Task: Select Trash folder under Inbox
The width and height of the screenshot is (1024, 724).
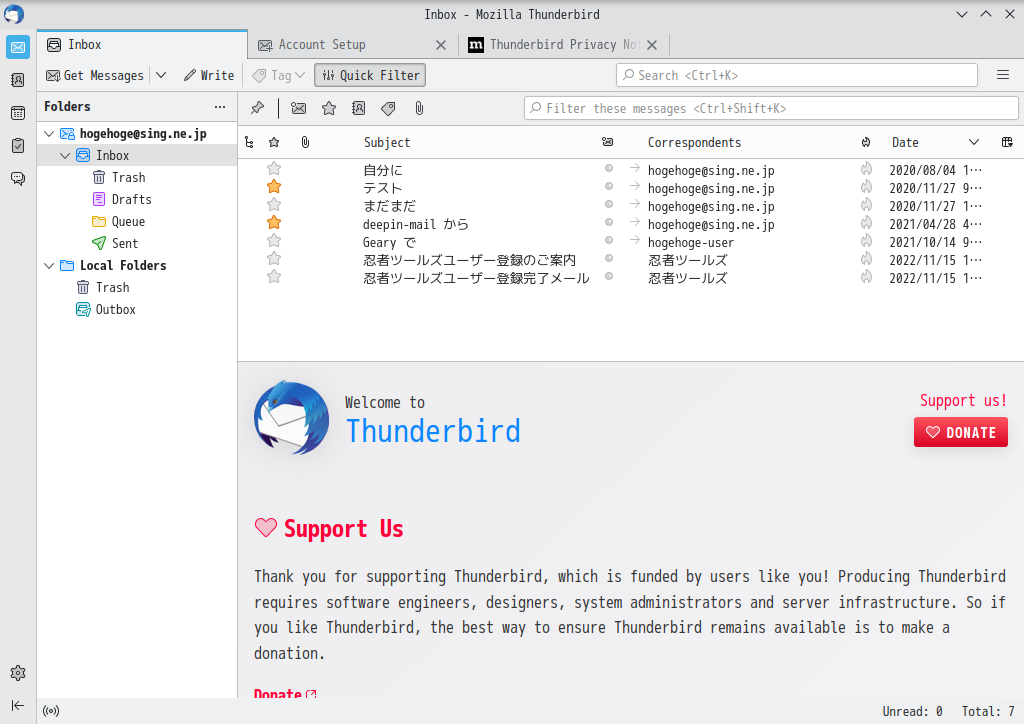Action: pos(136,178)
